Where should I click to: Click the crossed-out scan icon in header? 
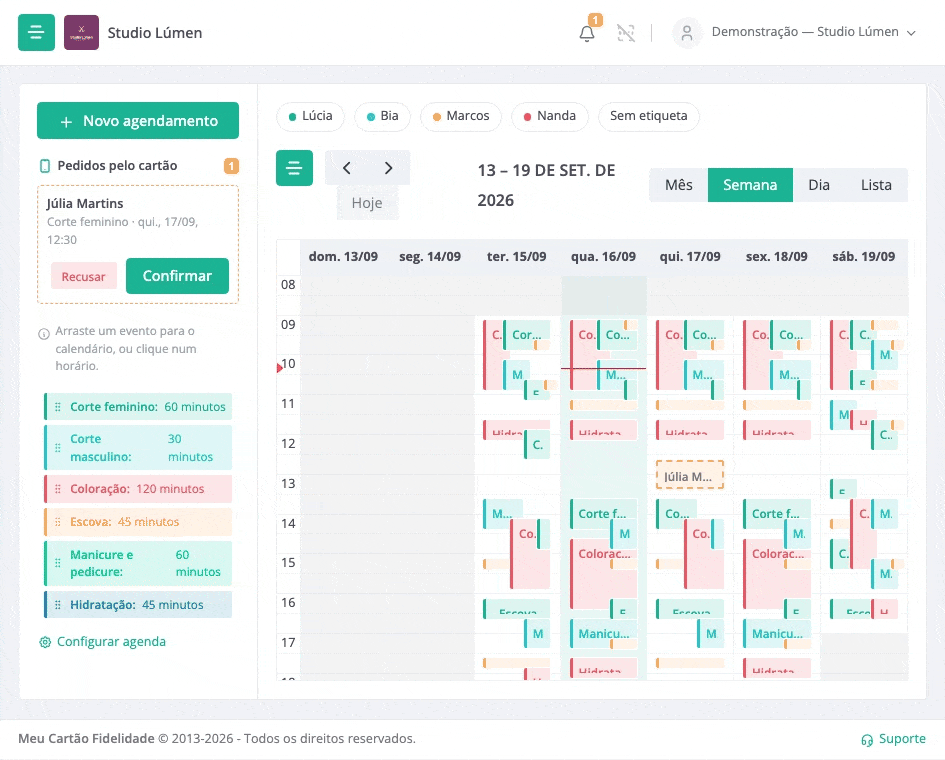(x=626, y=33)
